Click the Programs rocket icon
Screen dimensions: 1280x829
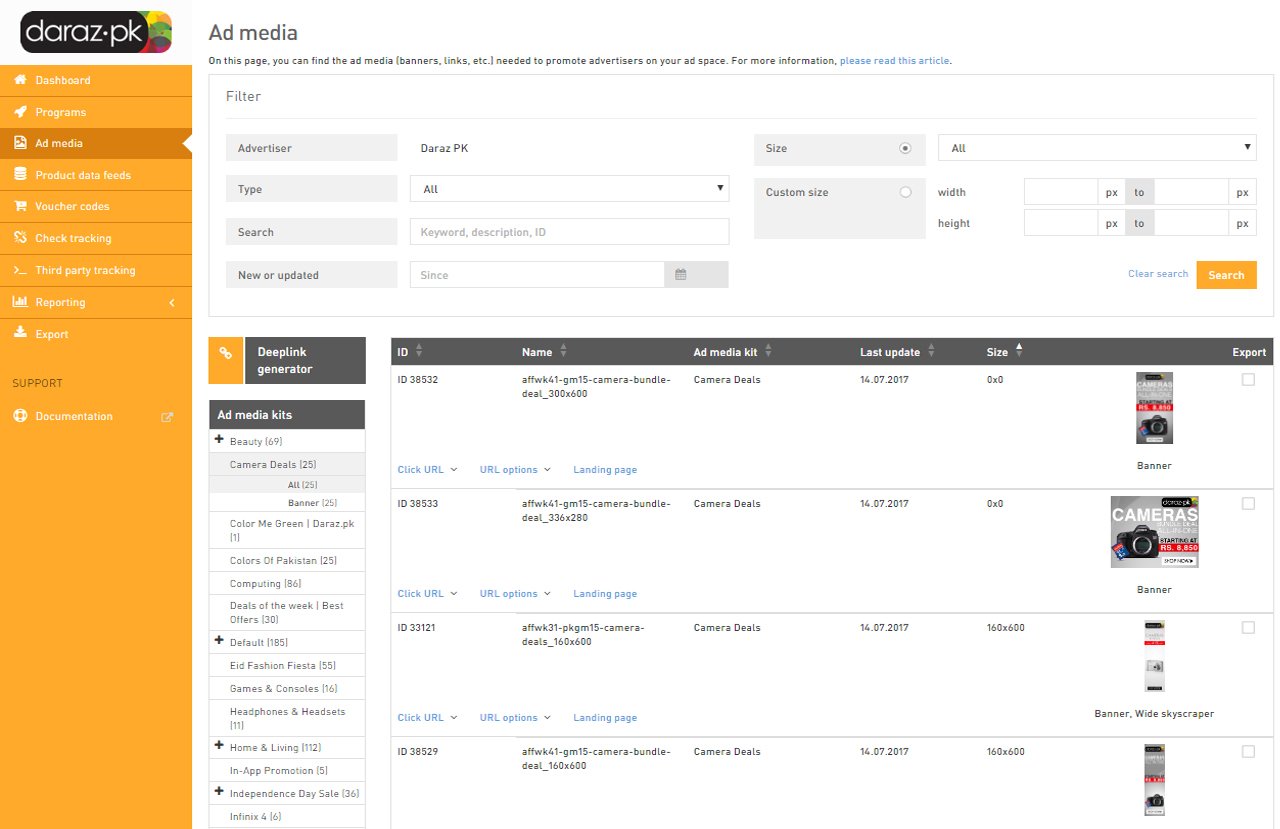pyautogui.click(x=20, y=112)
